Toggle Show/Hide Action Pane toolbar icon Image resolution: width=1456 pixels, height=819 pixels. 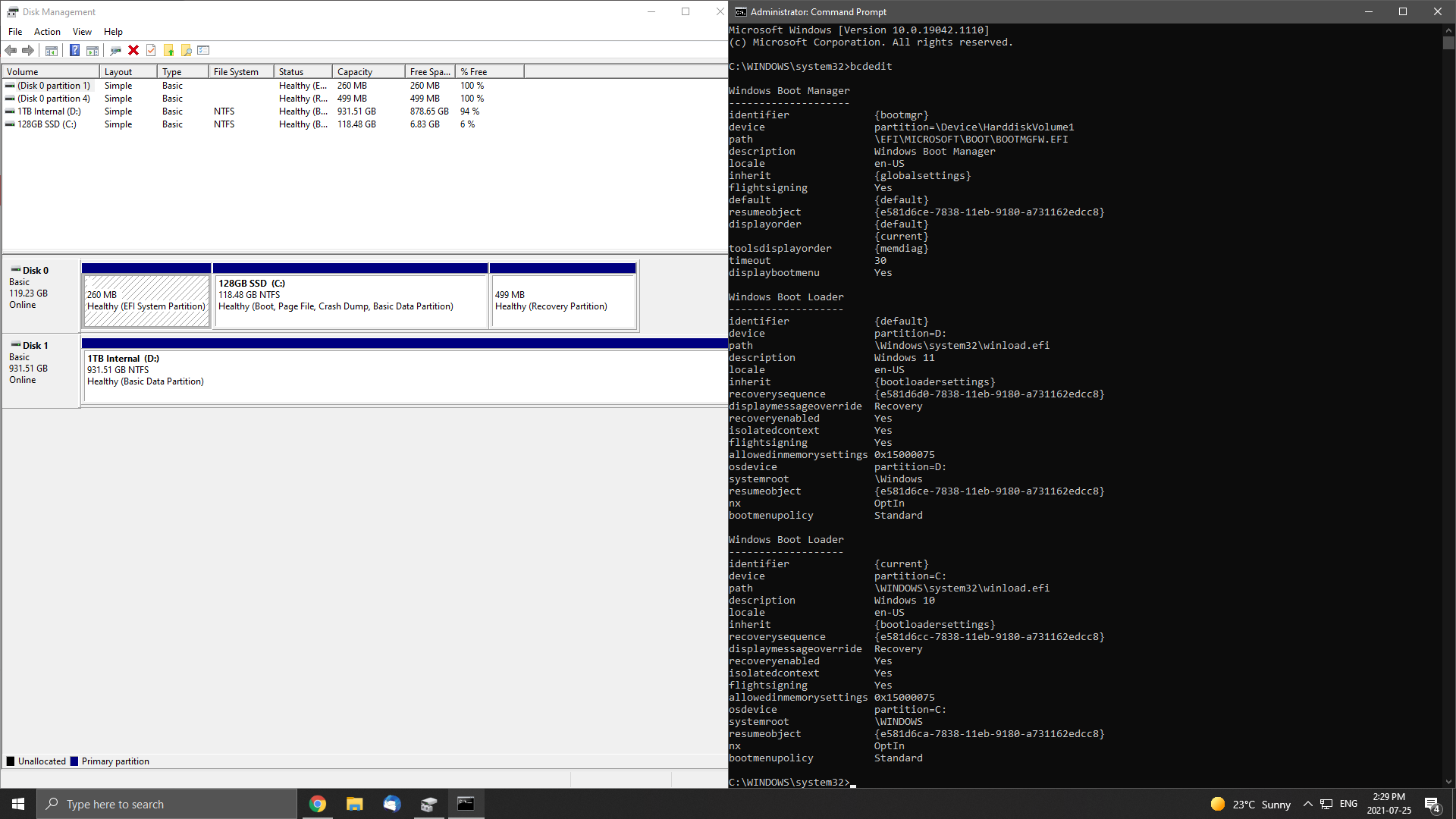click(x=93, y=50)
